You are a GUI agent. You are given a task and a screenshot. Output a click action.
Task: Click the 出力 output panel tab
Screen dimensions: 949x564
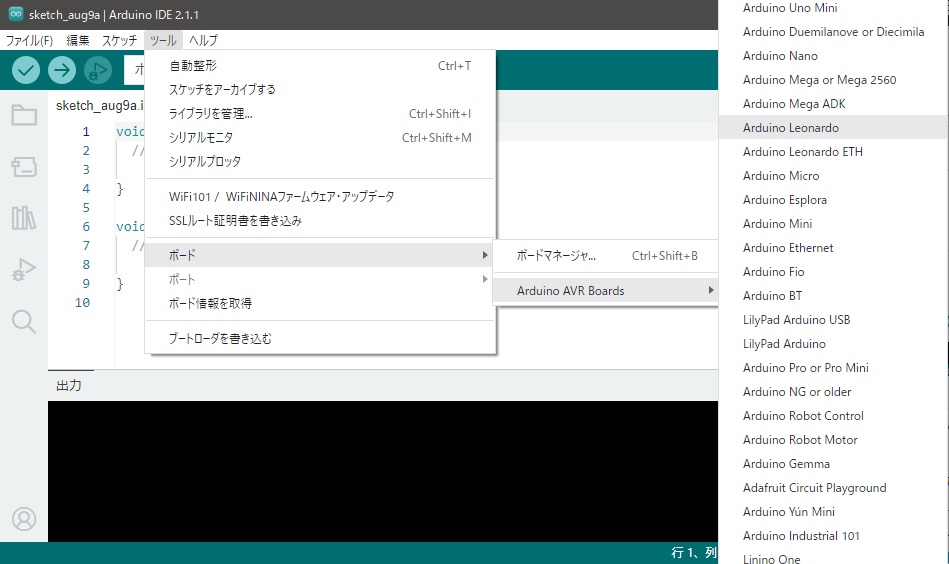tap(68, 385)
